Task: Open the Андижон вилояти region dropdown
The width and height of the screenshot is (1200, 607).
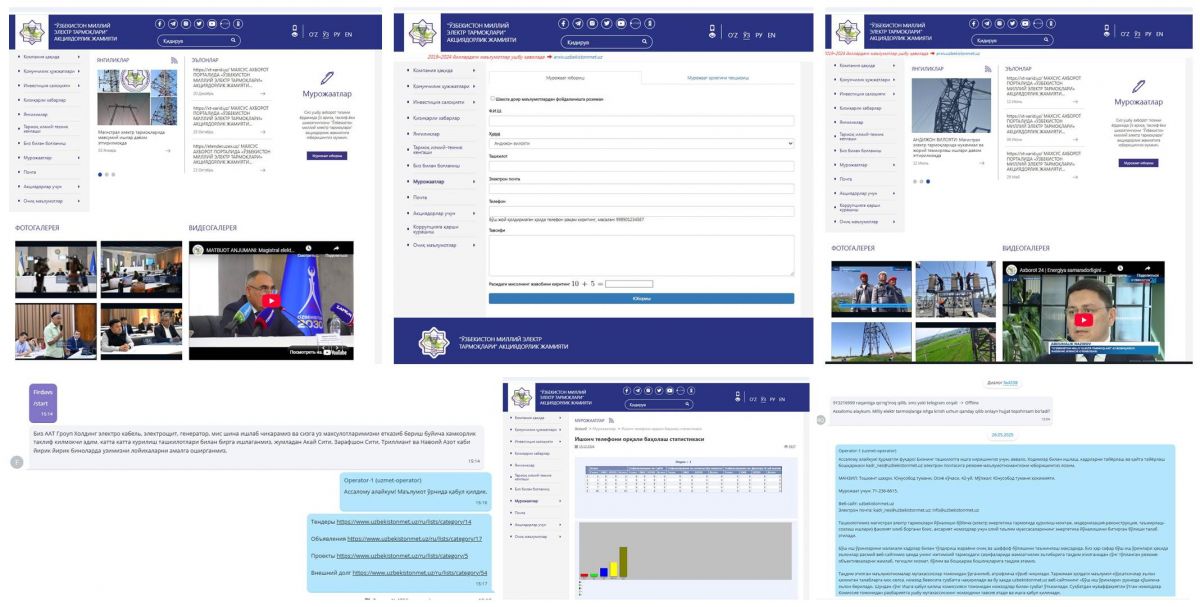Action: tap(641, 144)
